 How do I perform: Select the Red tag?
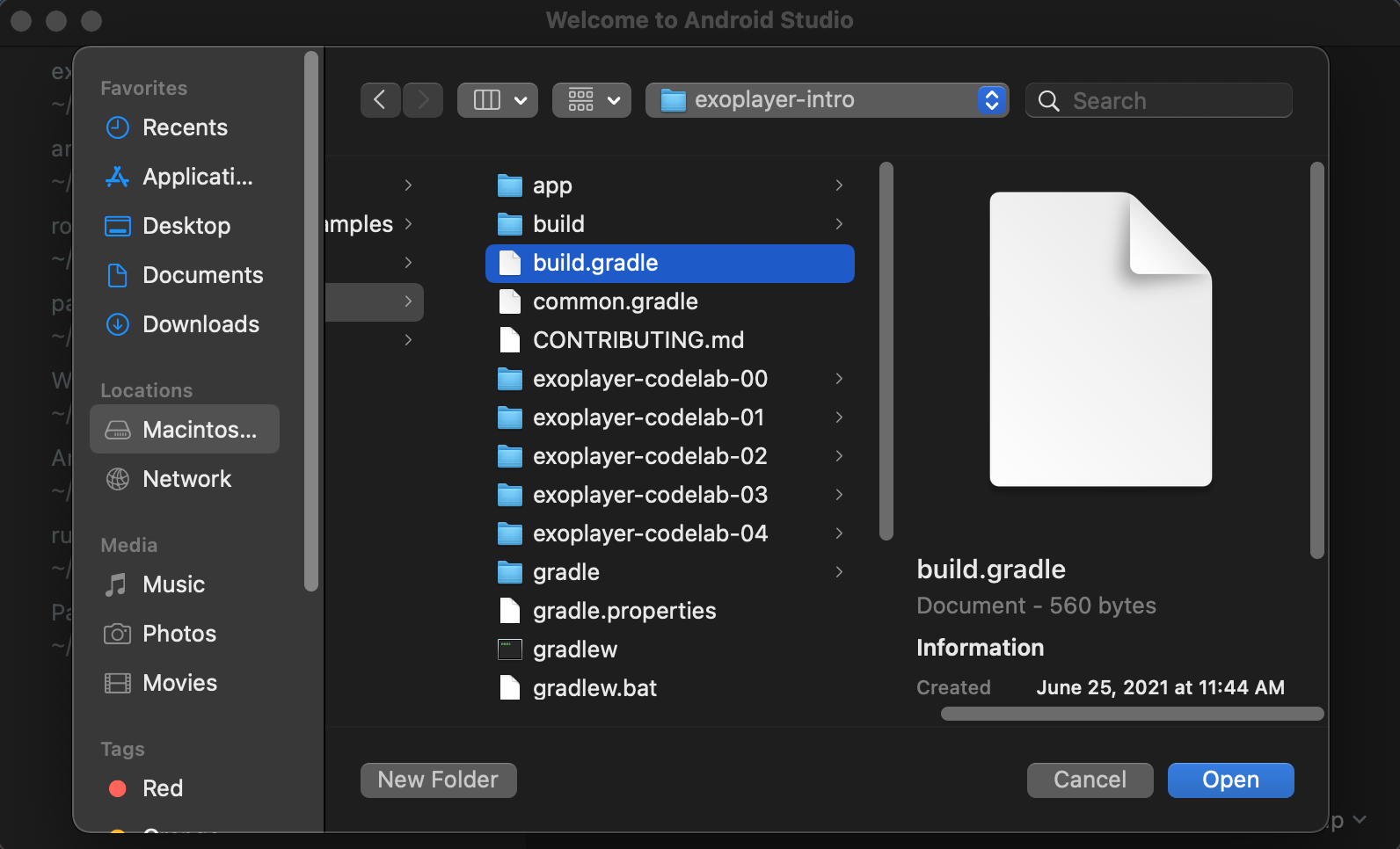point(163,788)
